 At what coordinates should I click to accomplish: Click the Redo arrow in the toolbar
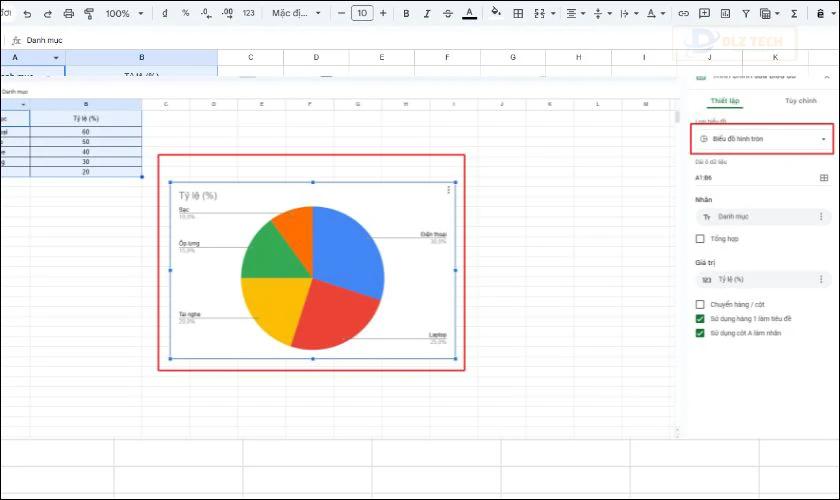tap(48, 14)
